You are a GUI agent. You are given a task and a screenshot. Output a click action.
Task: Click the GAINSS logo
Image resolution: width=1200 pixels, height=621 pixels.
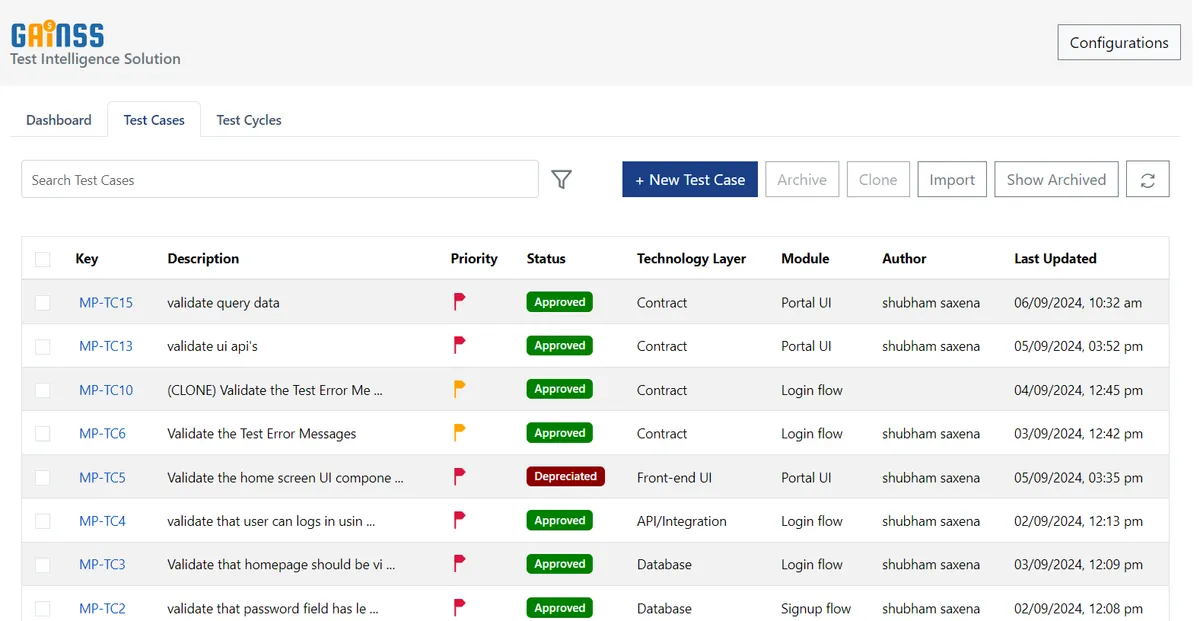point(57,35)
